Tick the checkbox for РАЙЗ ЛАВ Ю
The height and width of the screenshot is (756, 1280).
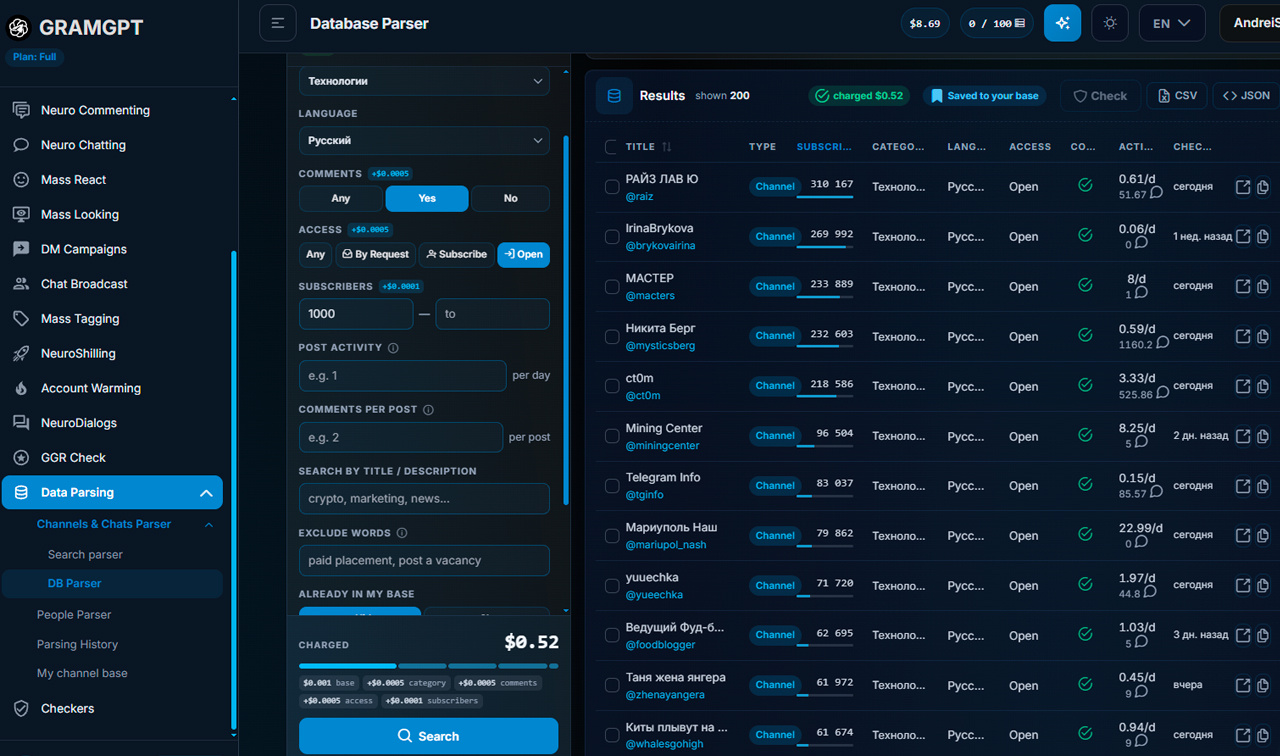coord(611,187)
